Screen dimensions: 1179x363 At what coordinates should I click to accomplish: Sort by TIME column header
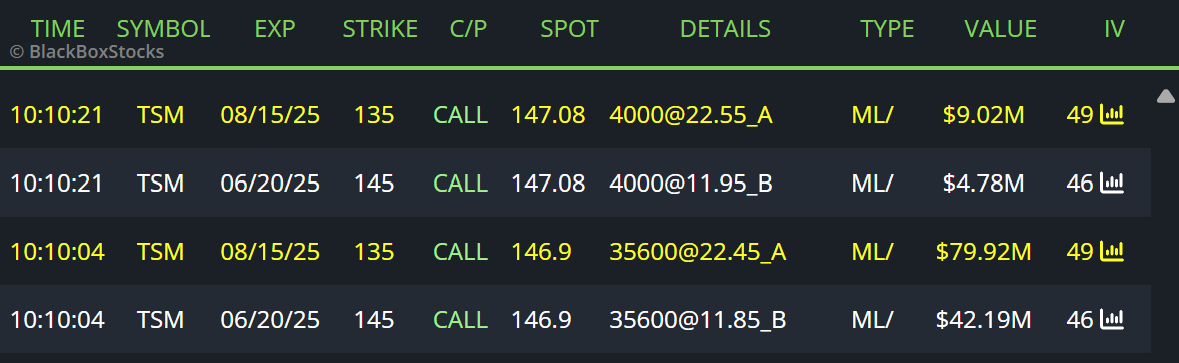[58, 29]
